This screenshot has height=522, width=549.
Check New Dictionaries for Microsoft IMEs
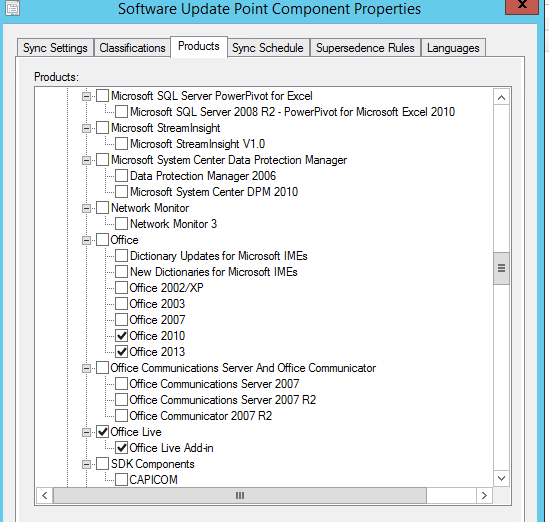121,272
